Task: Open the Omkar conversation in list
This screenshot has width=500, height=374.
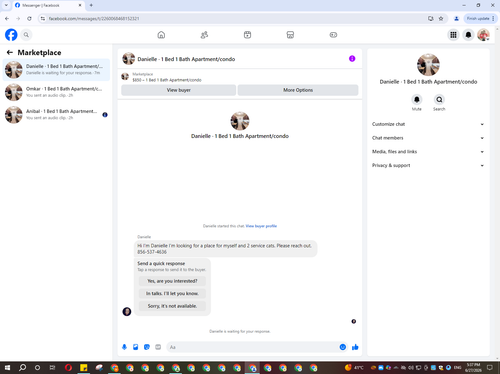Action: click(x=56, y=92)
